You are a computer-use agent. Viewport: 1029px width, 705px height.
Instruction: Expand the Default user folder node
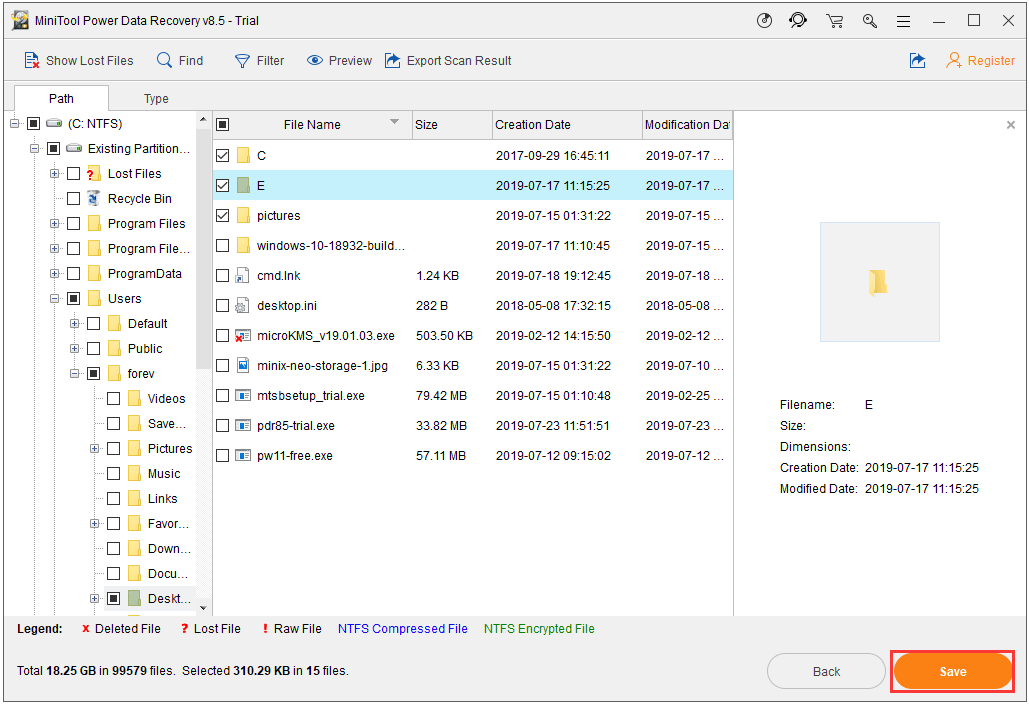tap(74, 324)
